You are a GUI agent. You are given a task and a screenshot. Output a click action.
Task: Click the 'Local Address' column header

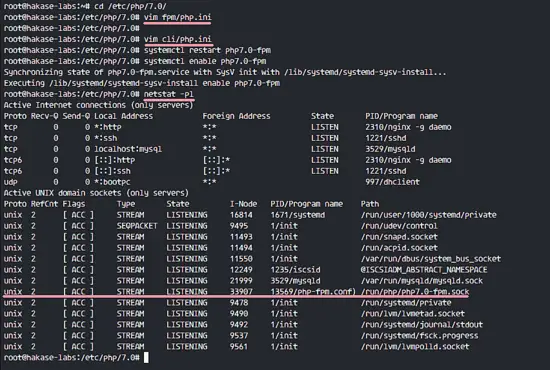click(123, 116)
